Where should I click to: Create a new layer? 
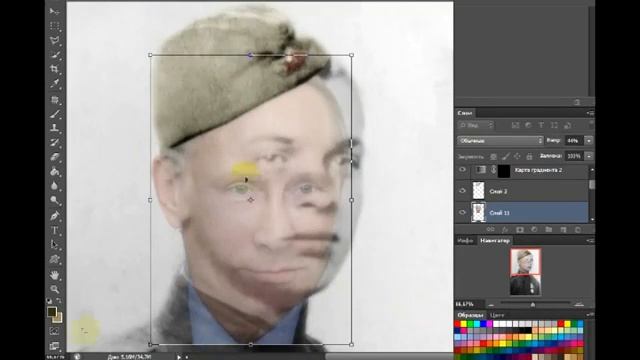click(x=563, y=230)
